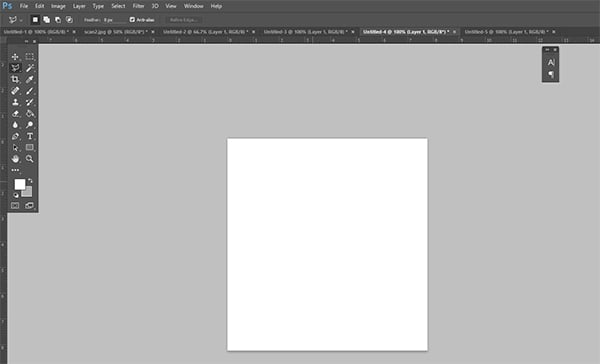The image size is (600, 364).
Task: Toggle Quick Mask mode
Action: pos(15,206)
